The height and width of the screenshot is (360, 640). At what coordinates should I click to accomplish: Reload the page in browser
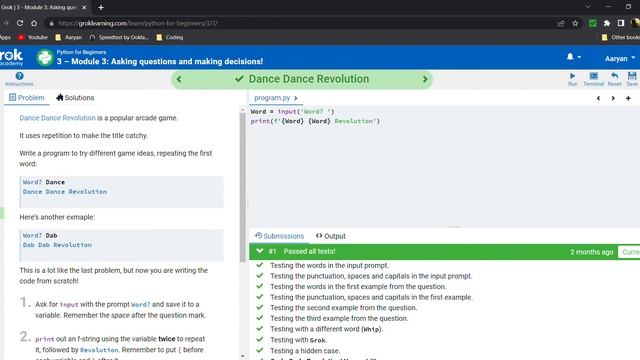pos(20,23)
